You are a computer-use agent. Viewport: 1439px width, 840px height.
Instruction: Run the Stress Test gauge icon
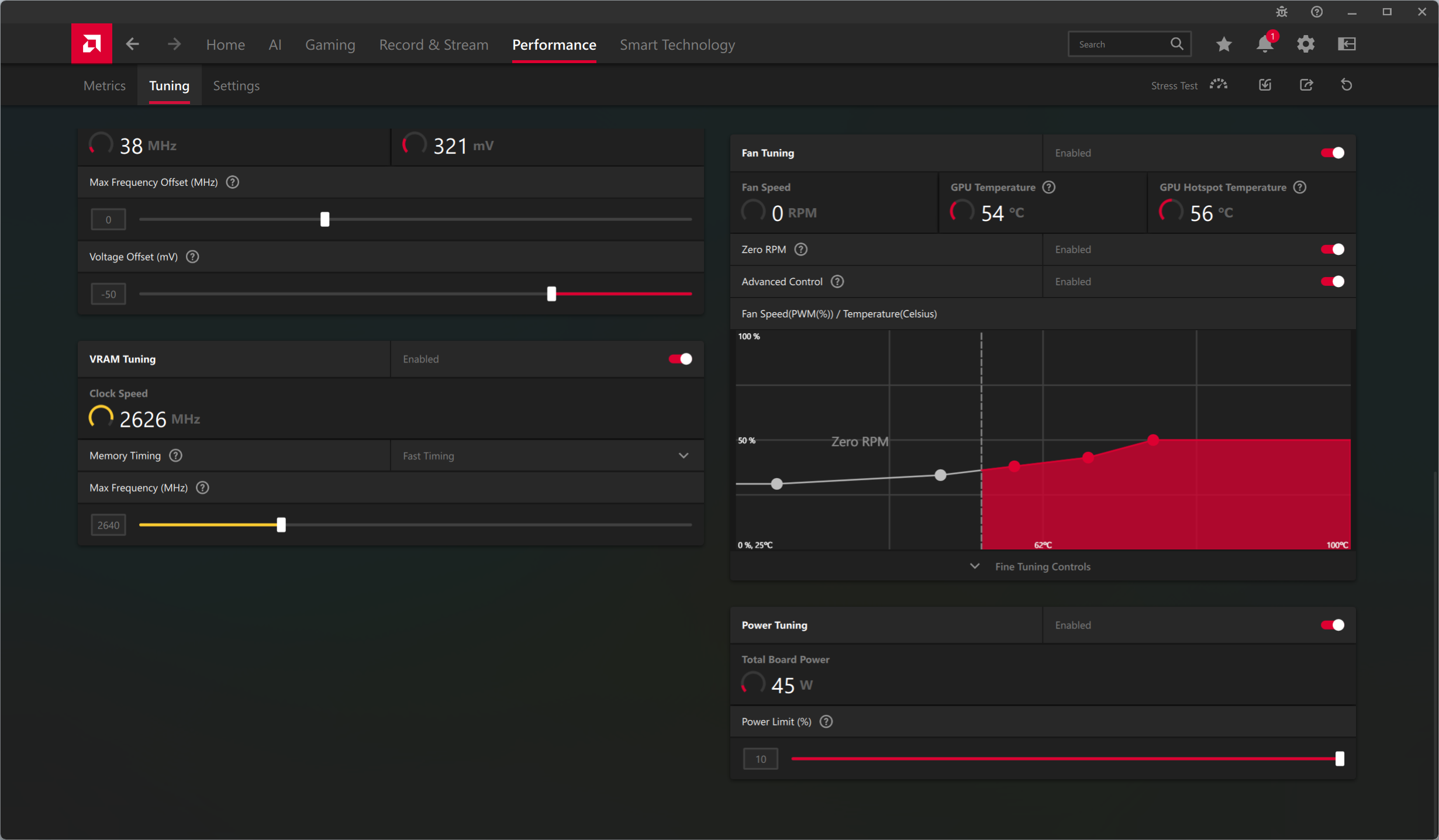[x=1219, y=85]
